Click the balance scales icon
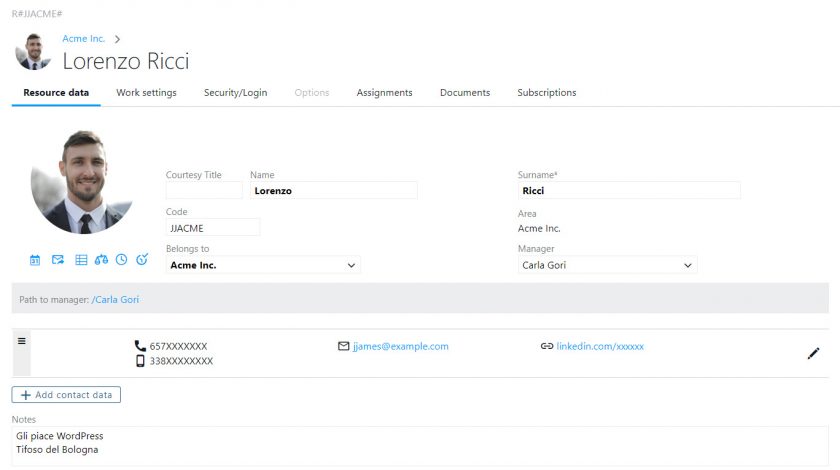This screenshot has height=470, width=840. 101,260
